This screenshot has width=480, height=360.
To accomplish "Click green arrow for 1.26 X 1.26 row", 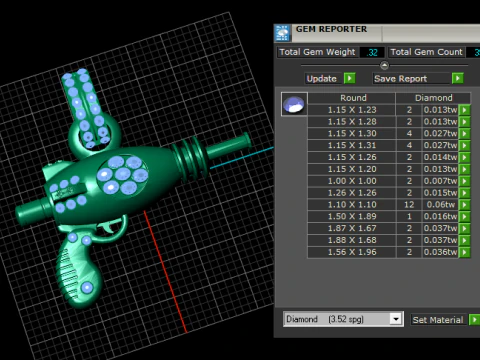I will 464,193.
